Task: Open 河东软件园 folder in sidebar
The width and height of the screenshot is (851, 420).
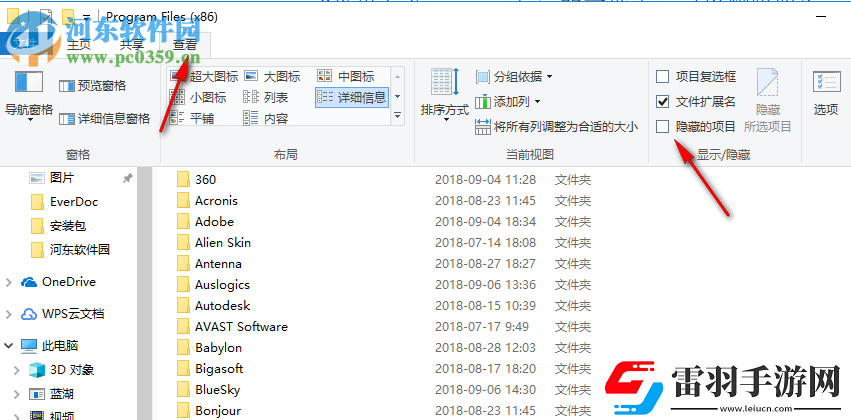Action: pos(71,250)
